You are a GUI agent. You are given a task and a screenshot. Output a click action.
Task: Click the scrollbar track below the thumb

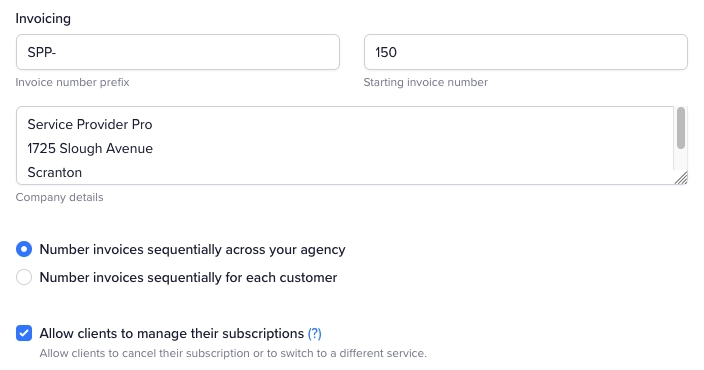pos(681,159)
